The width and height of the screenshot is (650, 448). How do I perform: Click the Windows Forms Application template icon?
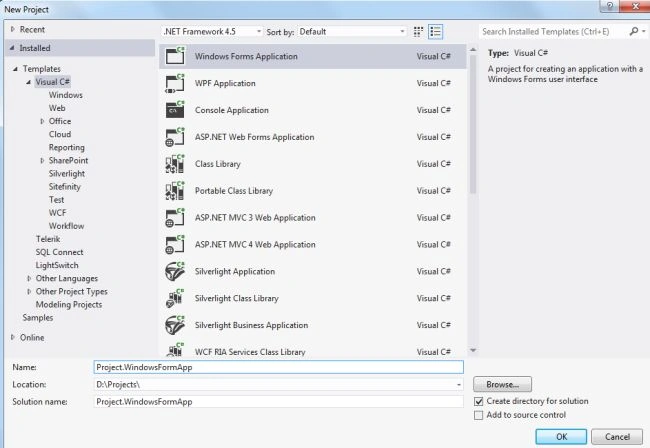tap(175, 56)
